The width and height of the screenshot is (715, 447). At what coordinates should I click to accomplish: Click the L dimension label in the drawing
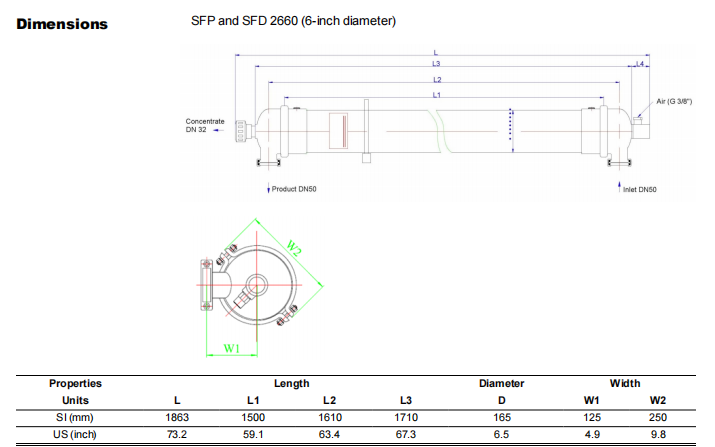(435, 53)
